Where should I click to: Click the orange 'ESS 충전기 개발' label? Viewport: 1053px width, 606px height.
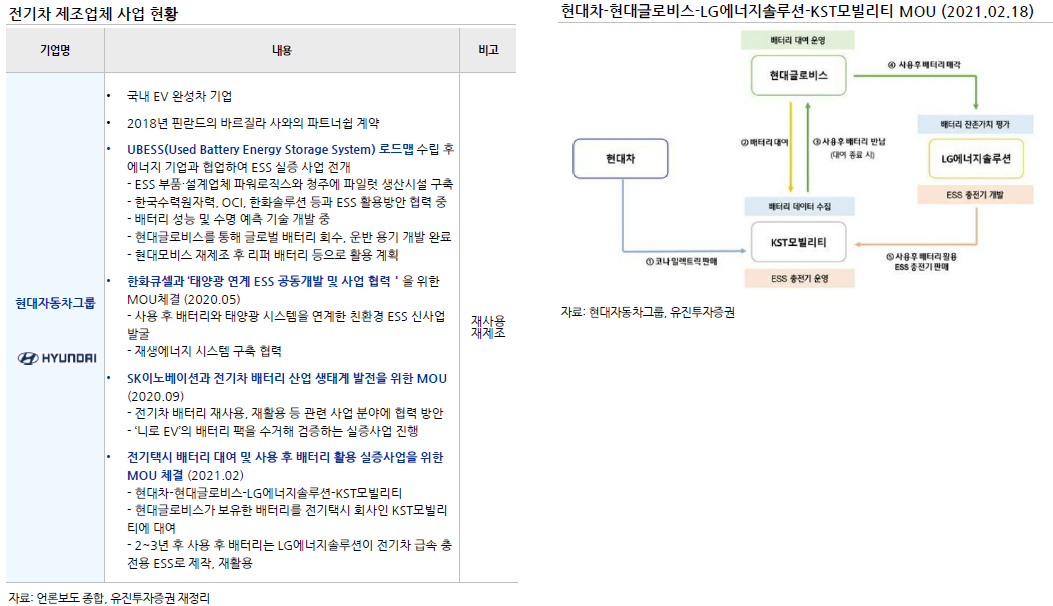pos(975,195)
